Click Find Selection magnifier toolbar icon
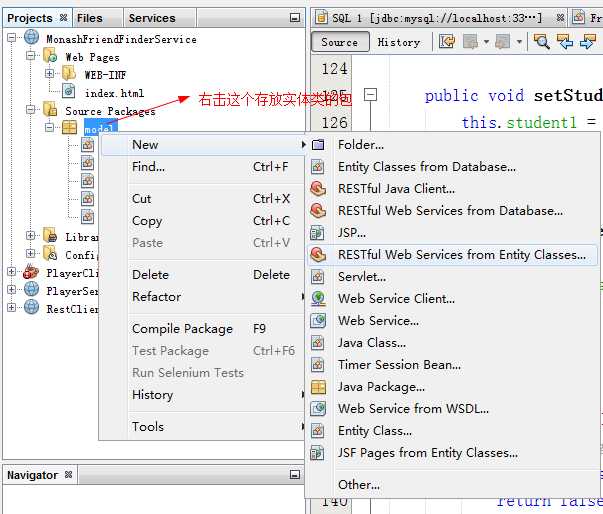 (541, 41)
